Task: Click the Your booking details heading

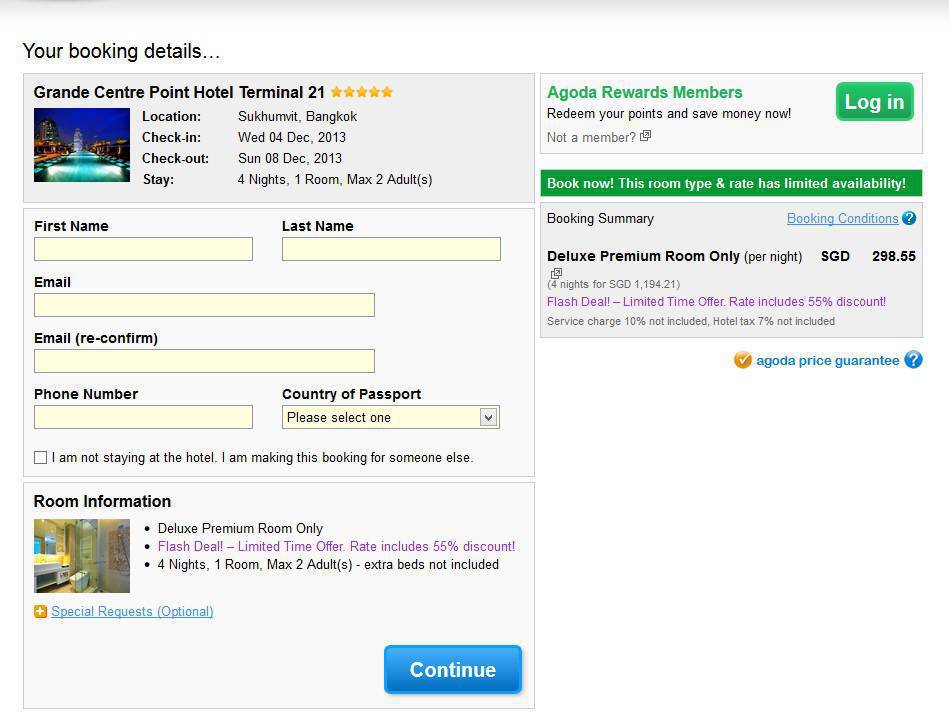Action: (121, 51)
